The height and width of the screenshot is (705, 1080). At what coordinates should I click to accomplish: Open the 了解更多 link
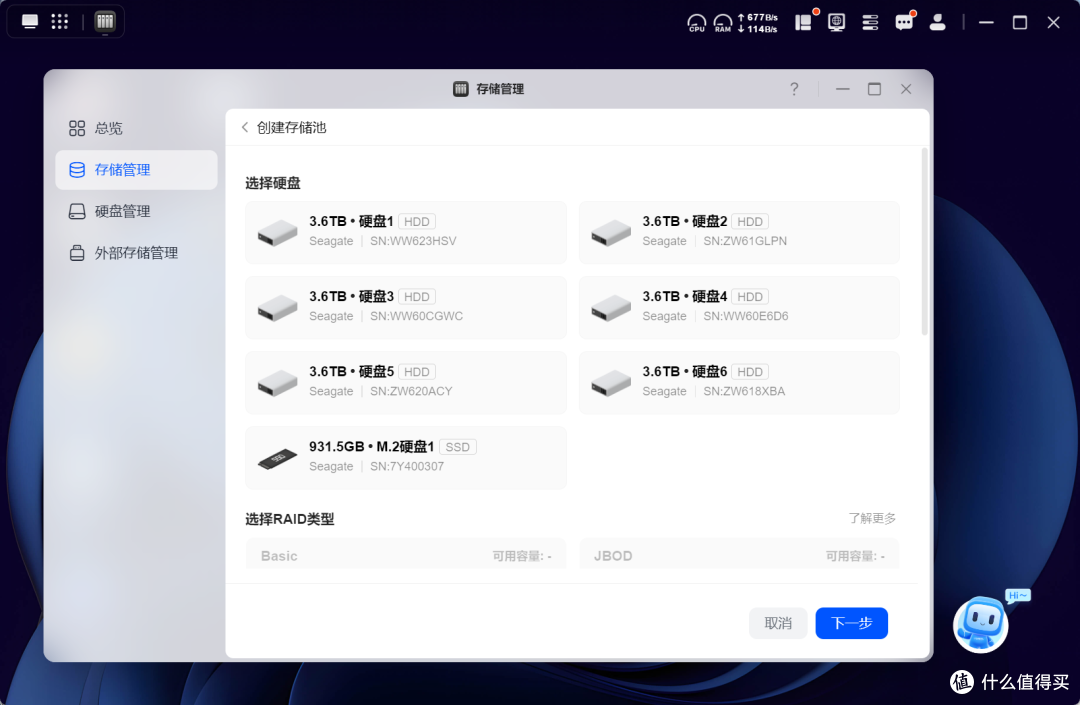pyautogui.click(x=872, y=518)
